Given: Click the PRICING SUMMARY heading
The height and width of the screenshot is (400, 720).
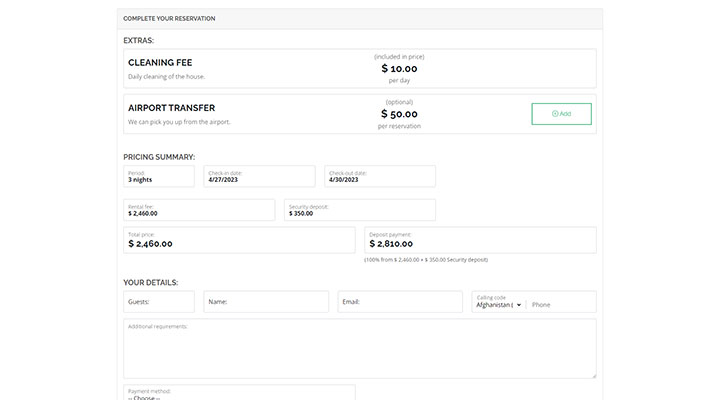Looking at the screenshot, I should point(159,157).
